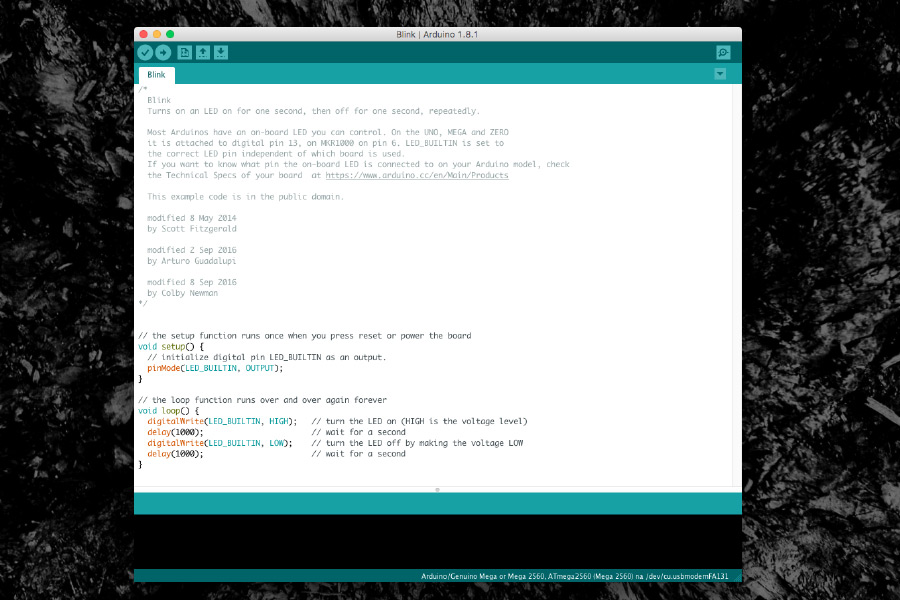Open the arduino.cc Products link in comments

[x=416, y=175]
